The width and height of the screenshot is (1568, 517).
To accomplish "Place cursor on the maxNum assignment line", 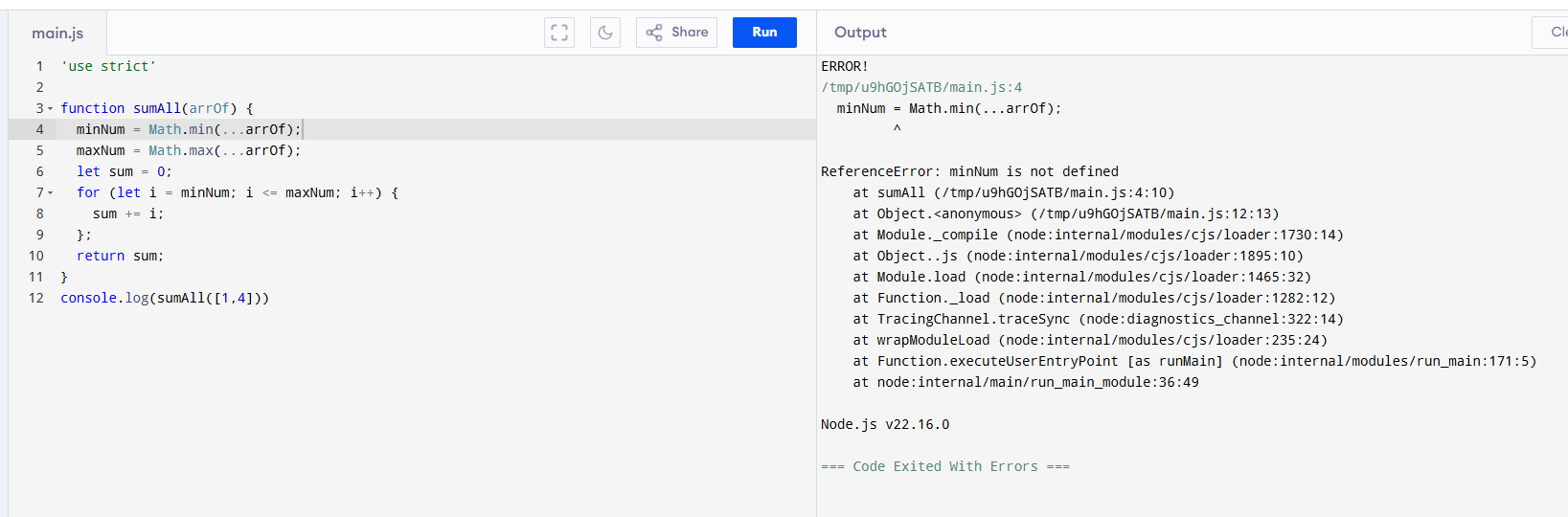I will [x=189, y=151].
